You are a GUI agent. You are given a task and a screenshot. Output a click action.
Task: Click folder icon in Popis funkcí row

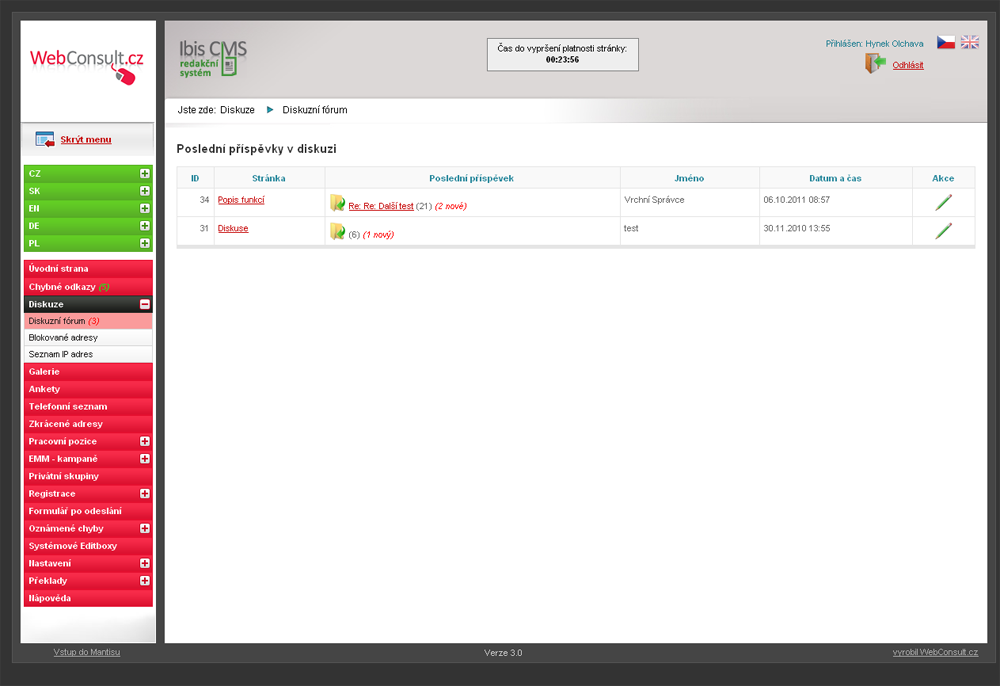tap(337, 203)
